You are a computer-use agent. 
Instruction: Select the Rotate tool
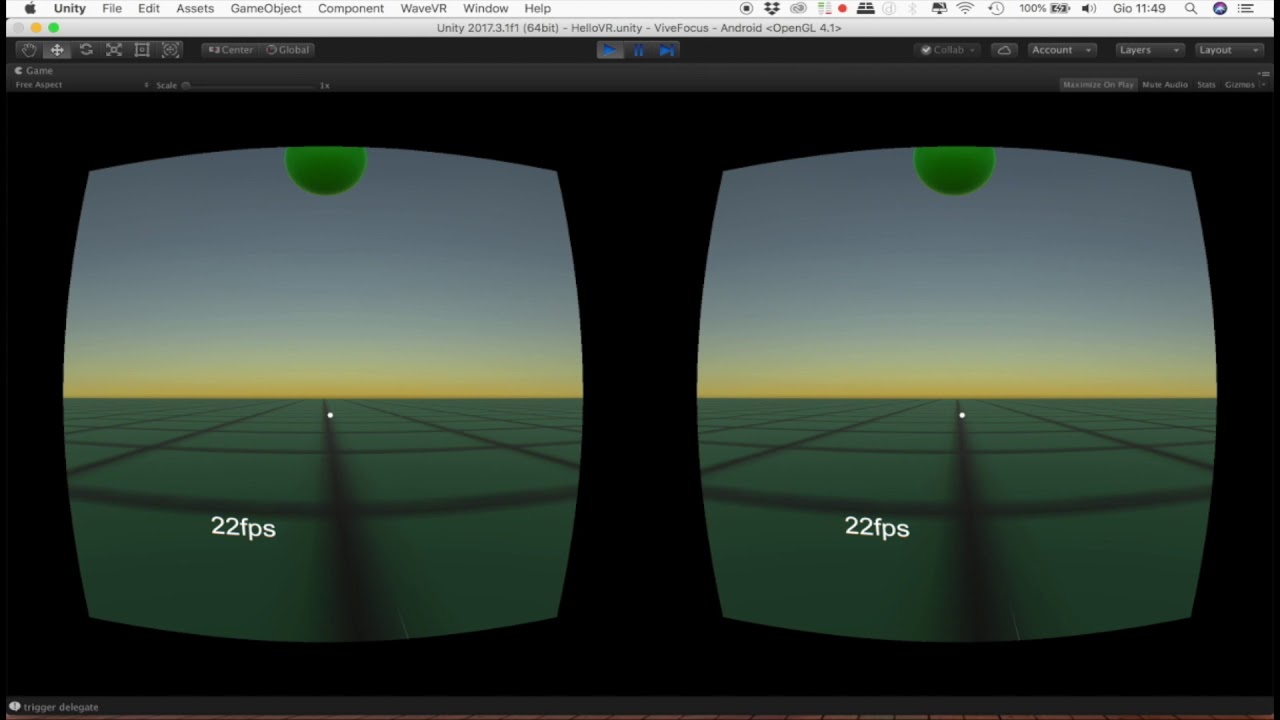[86, 50]
